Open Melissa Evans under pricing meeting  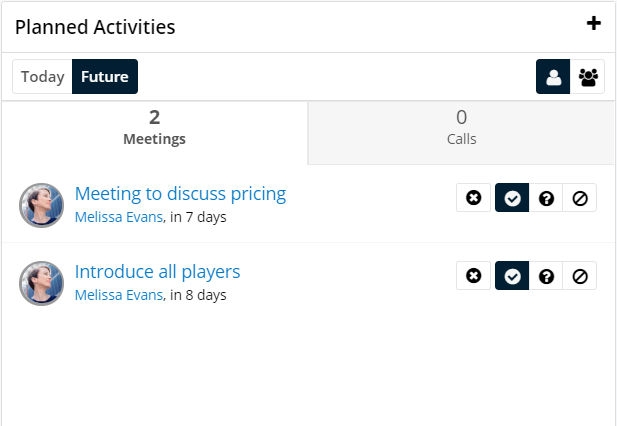tap(119, 217)
